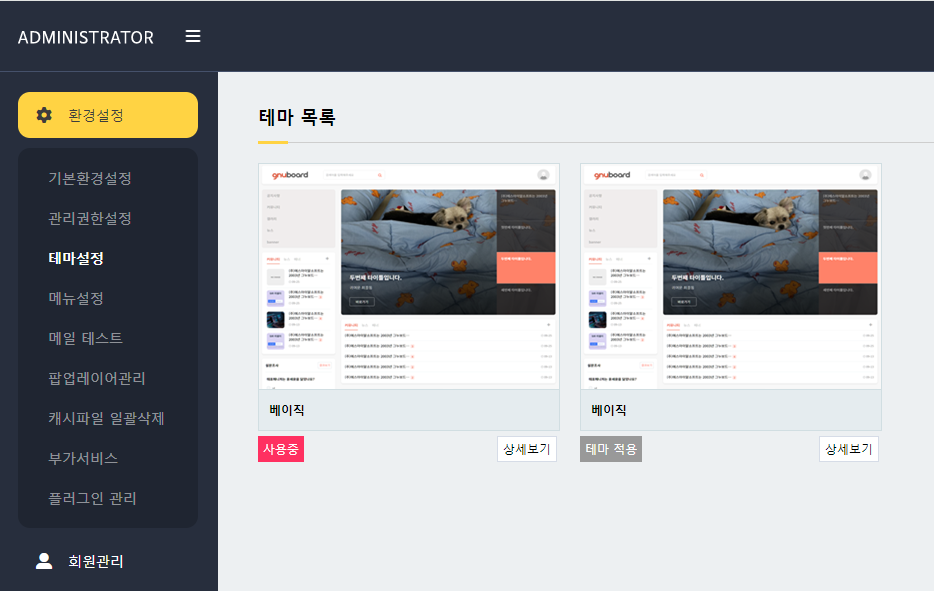
Task: Open 상세보기 for the in-use theme
Action: click(527, 449)
